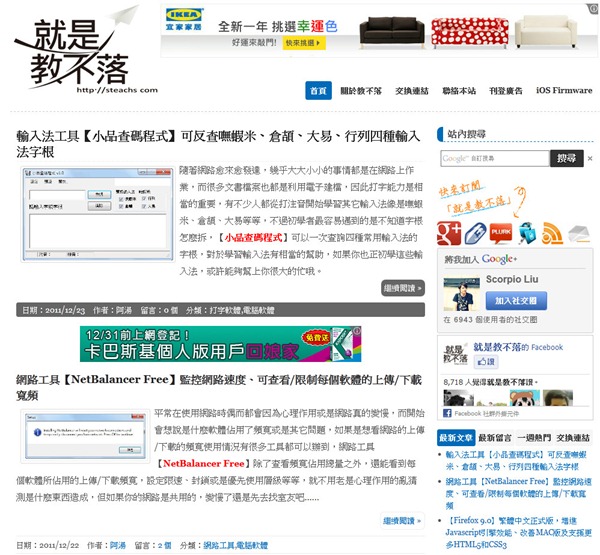
Task: Focus the Google custom search field
Action: coord(495,158)
